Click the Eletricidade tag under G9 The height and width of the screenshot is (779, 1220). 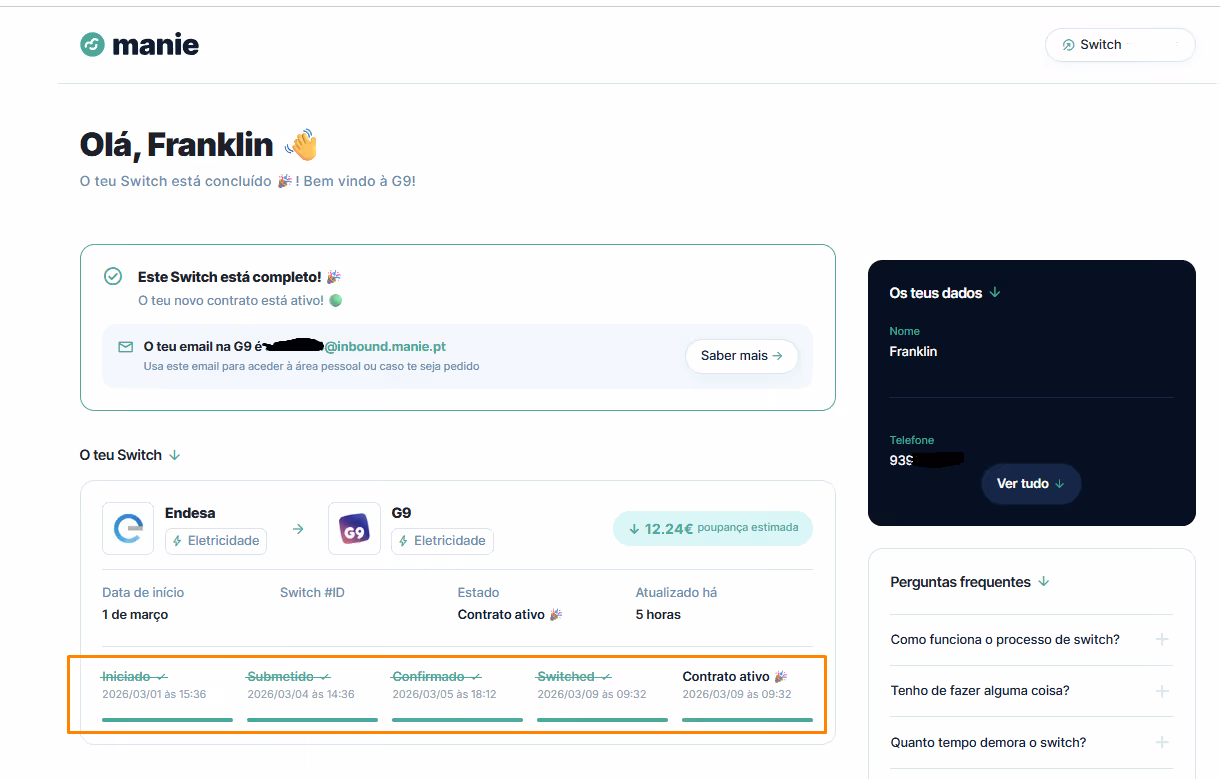pyautogui.click(x=442, y=541)
